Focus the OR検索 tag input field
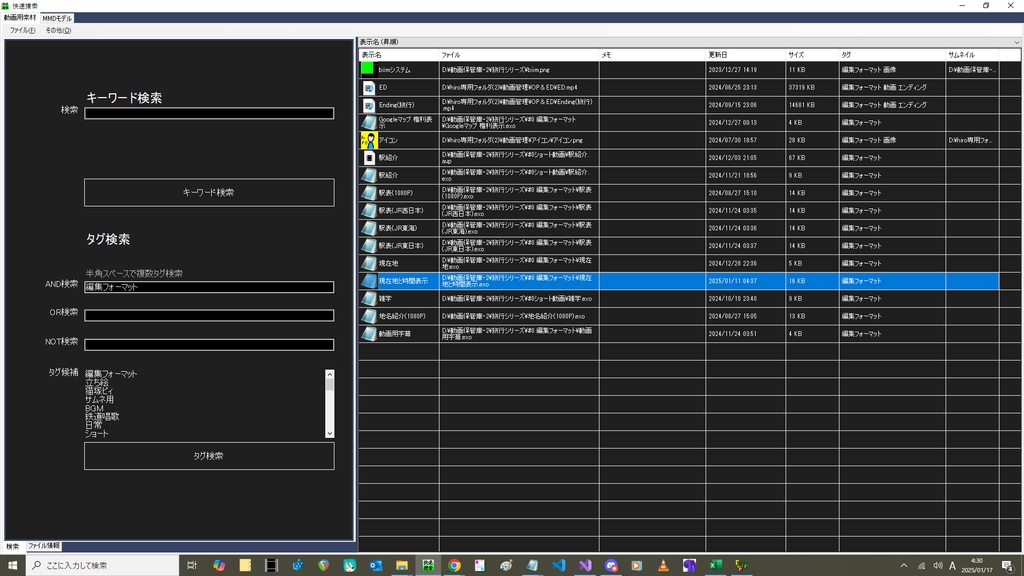 point(209,315)
